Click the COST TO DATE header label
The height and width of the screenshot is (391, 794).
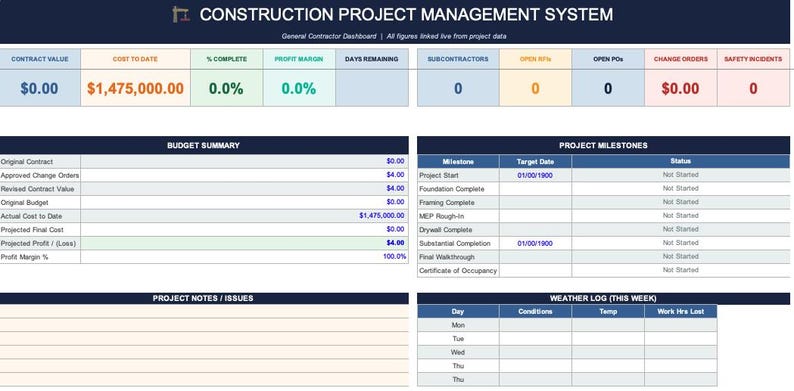(135, 59)
